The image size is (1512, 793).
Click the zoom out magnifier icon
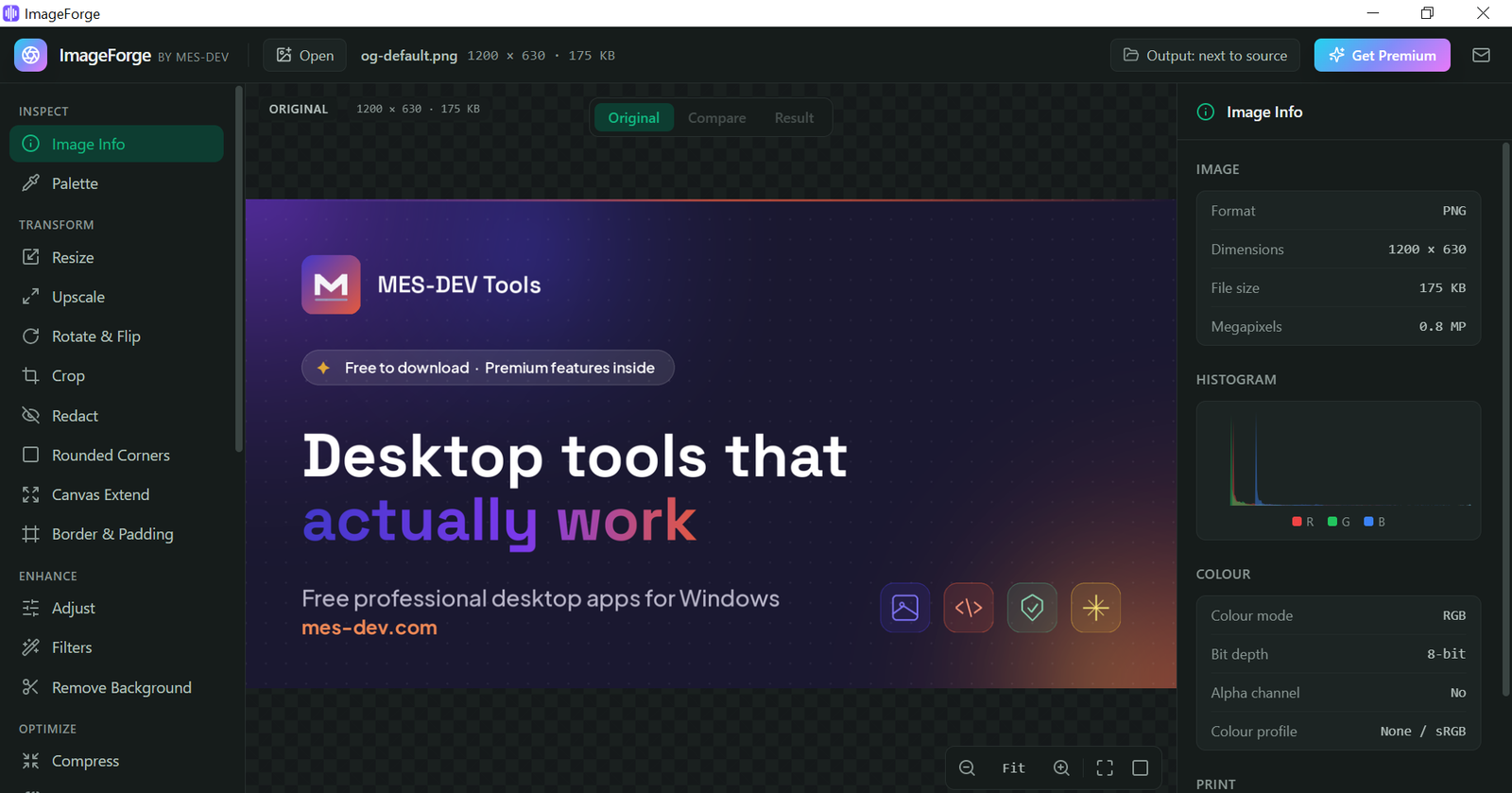tap(967, 767)
